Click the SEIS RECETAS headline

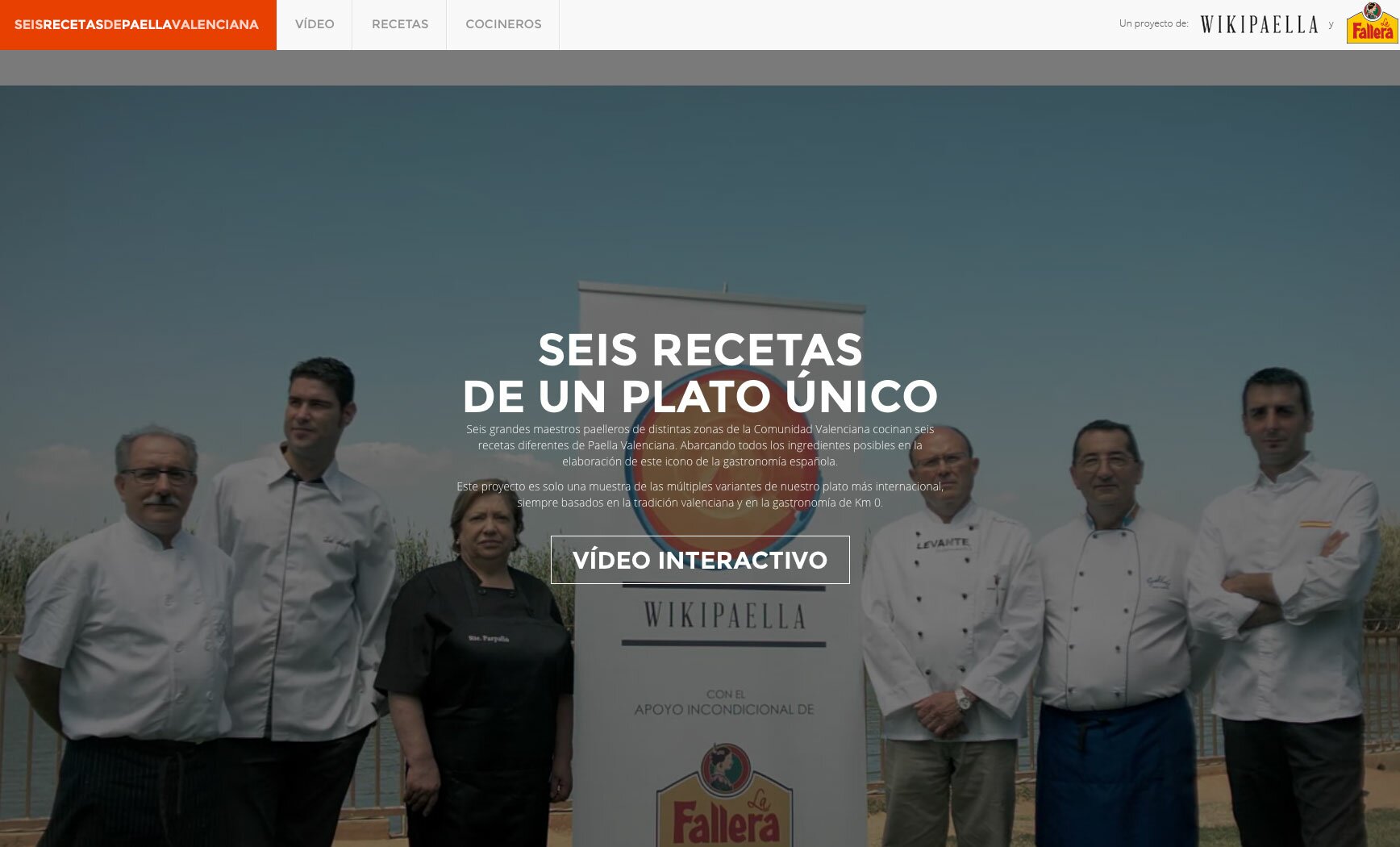click(700, 351)
